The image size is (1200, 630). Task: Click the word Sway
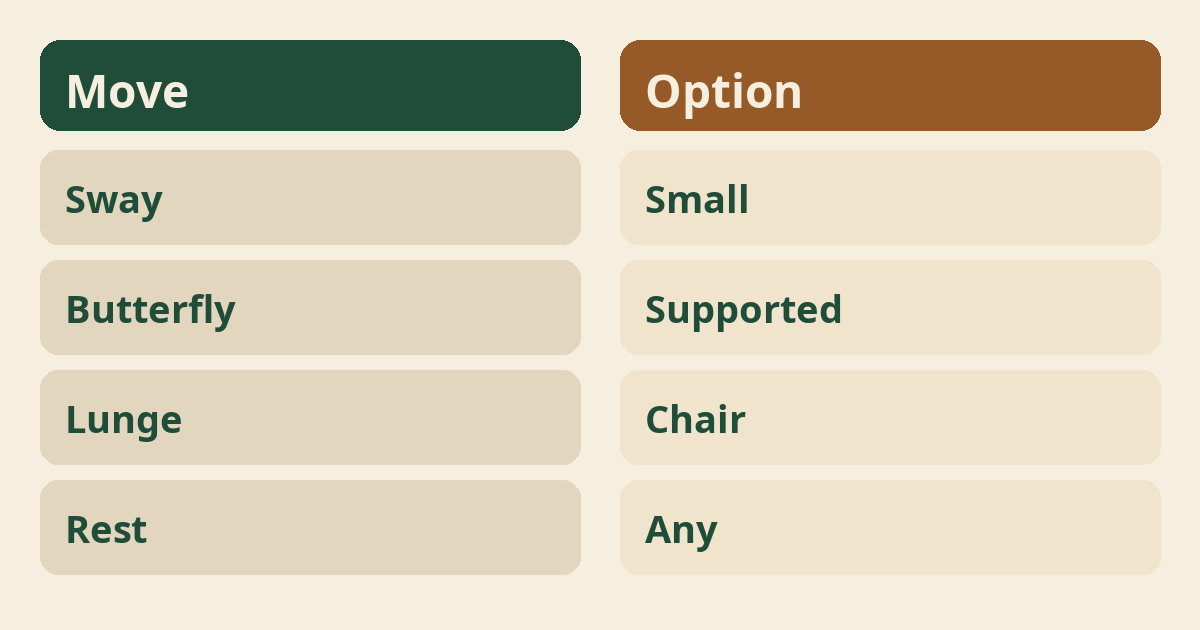tap(114, 201)
